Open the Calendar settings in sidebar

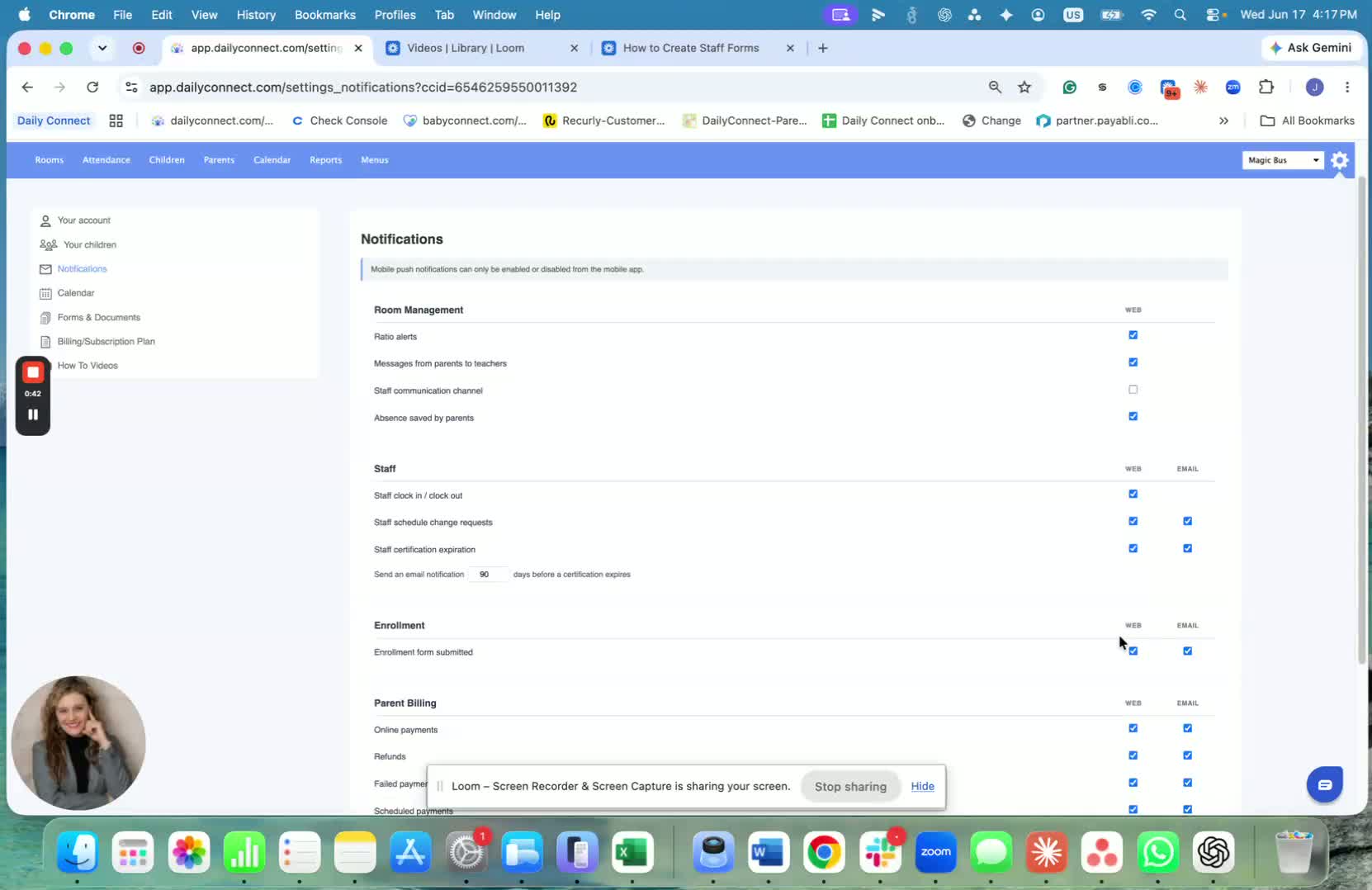[76, 293]
